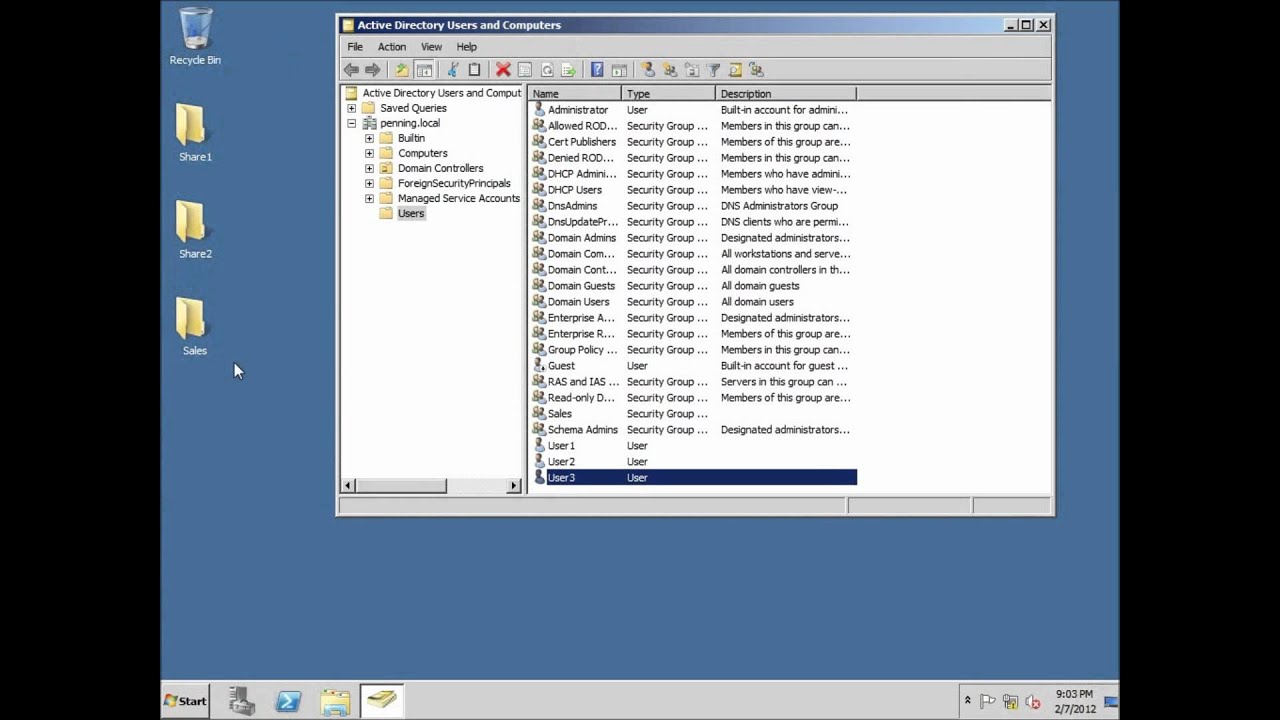Screen dimensions: 1280x720
Task: Create a new group with the toolbar icon
Action: tap(670, 70)
